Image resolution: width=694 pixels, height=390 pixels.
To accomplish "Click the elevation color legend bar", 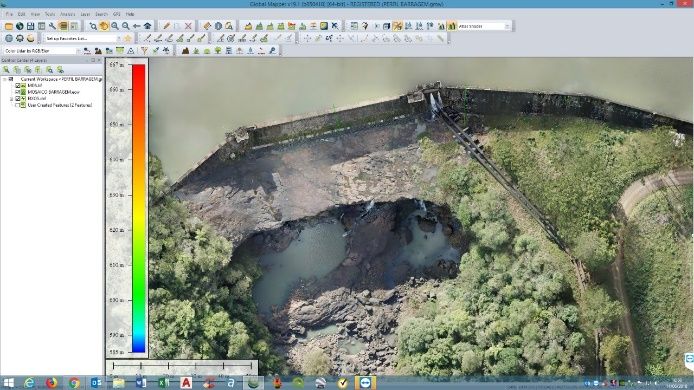I will point(139,208).
